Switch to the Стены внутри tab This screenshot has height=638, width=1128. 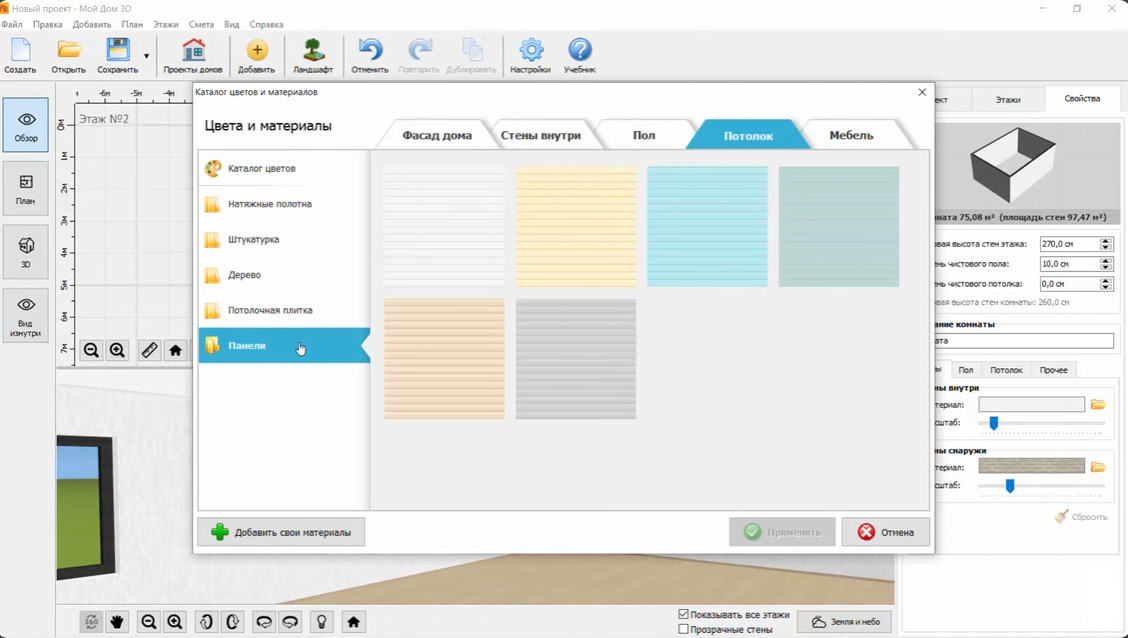[540, 135]
